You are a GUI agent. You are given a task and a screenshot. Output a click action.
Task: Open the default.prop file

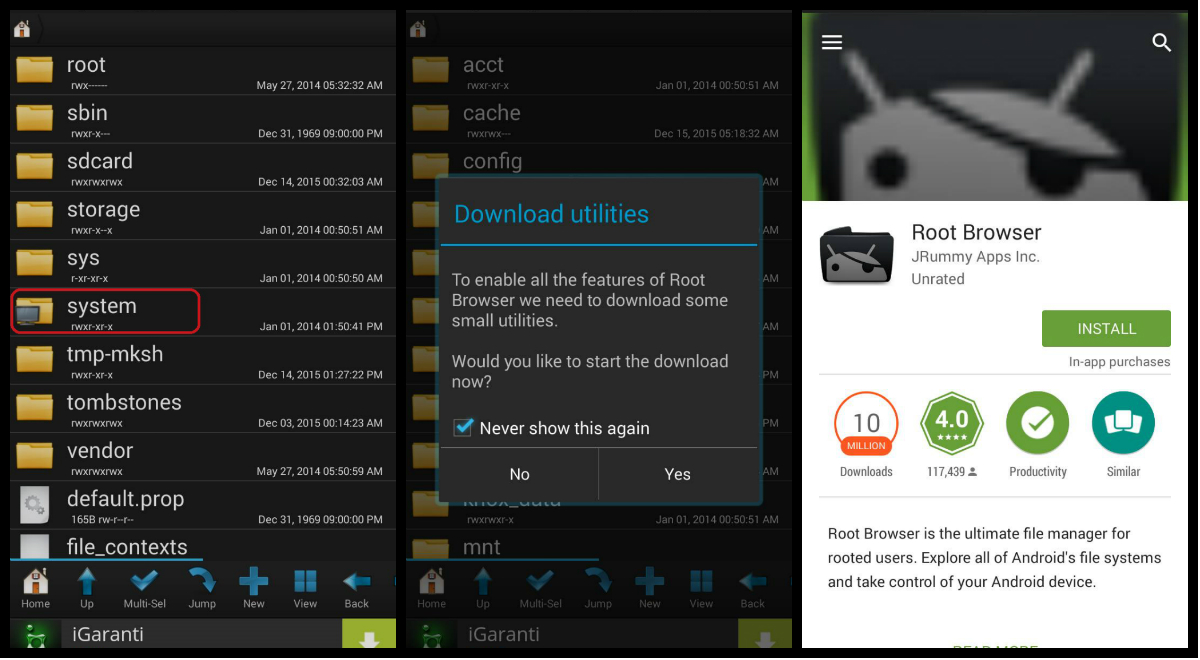coord(203,505)
